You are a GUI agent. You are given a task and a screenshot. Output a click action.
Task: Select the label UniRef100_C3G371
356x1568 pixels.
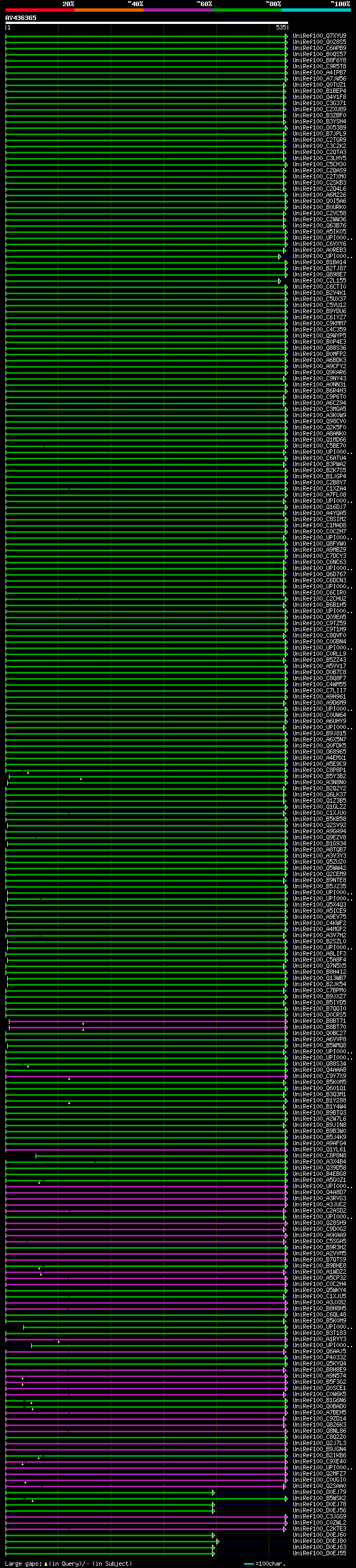tap(319, 103)
